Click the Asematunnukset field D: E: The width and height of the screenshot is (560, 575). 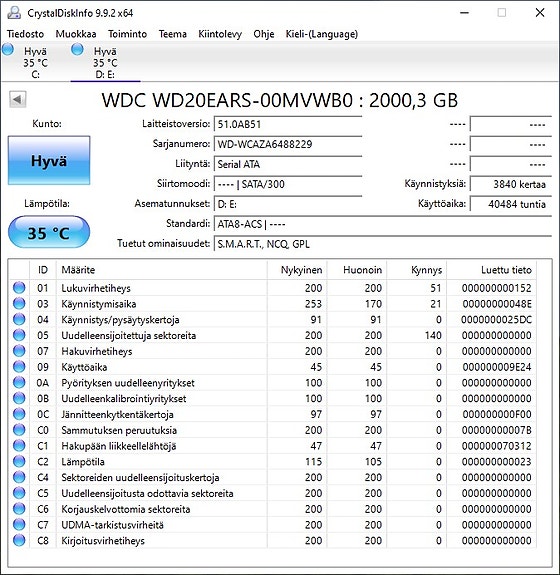288,204
